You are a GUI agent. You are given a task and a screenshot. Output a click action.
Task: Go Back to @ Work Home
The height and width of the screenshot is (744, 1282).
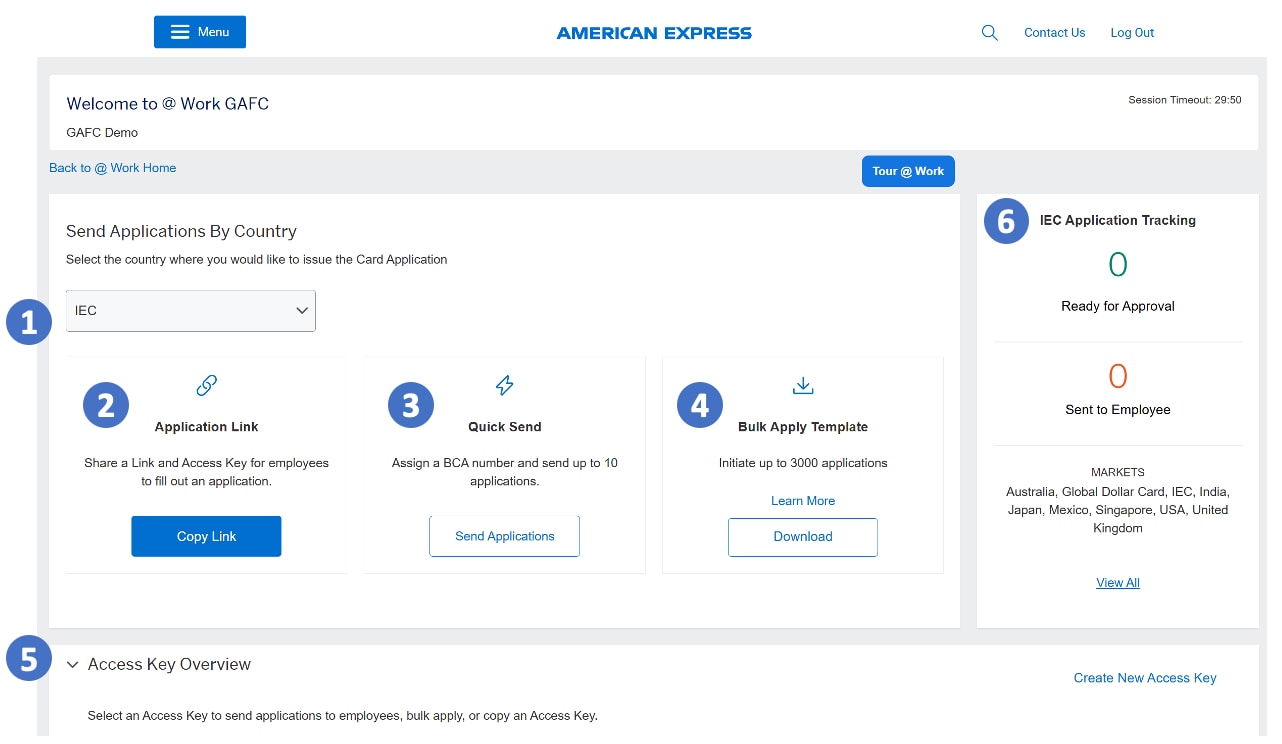coord(113,168)
